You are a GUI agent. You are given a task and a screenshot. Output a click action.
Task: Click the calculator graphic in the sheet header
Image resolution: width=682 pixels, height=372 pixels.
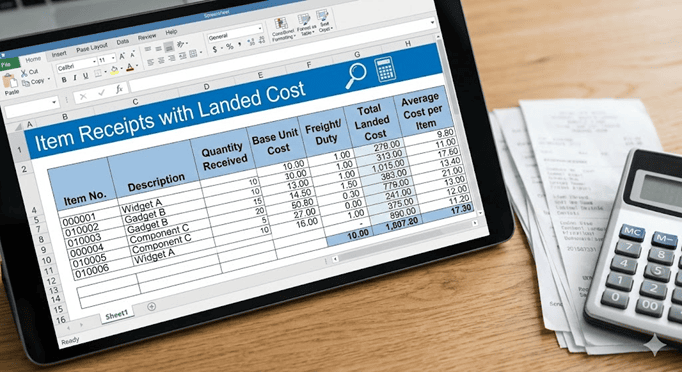(385, 69)
